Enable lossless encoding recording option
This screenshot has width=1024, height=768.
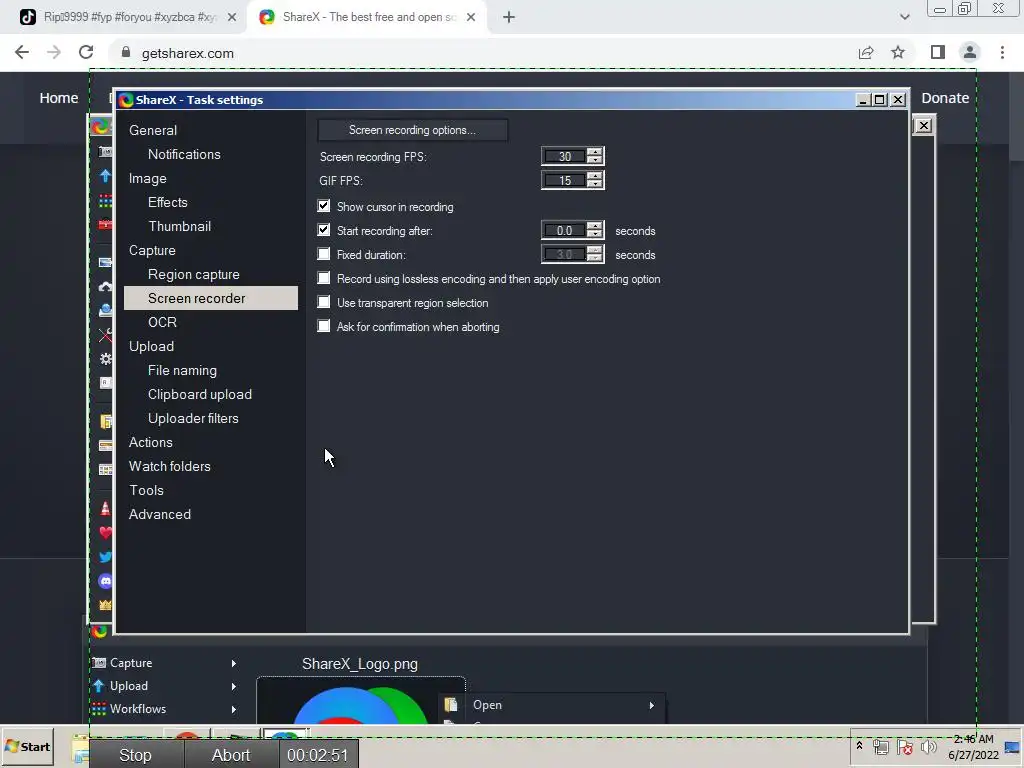click(324, 278)
